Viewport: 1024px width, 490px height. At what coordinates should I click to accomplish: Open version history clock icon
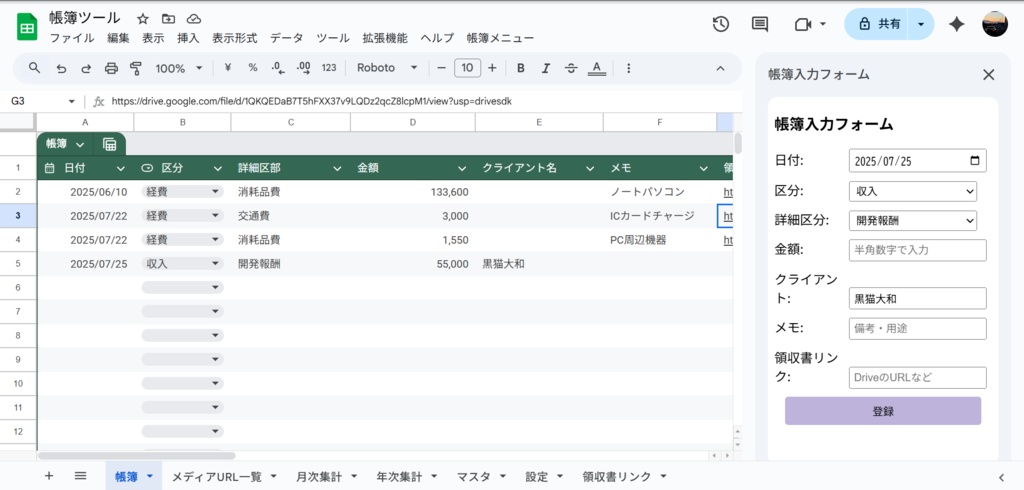tap(720, 24)
